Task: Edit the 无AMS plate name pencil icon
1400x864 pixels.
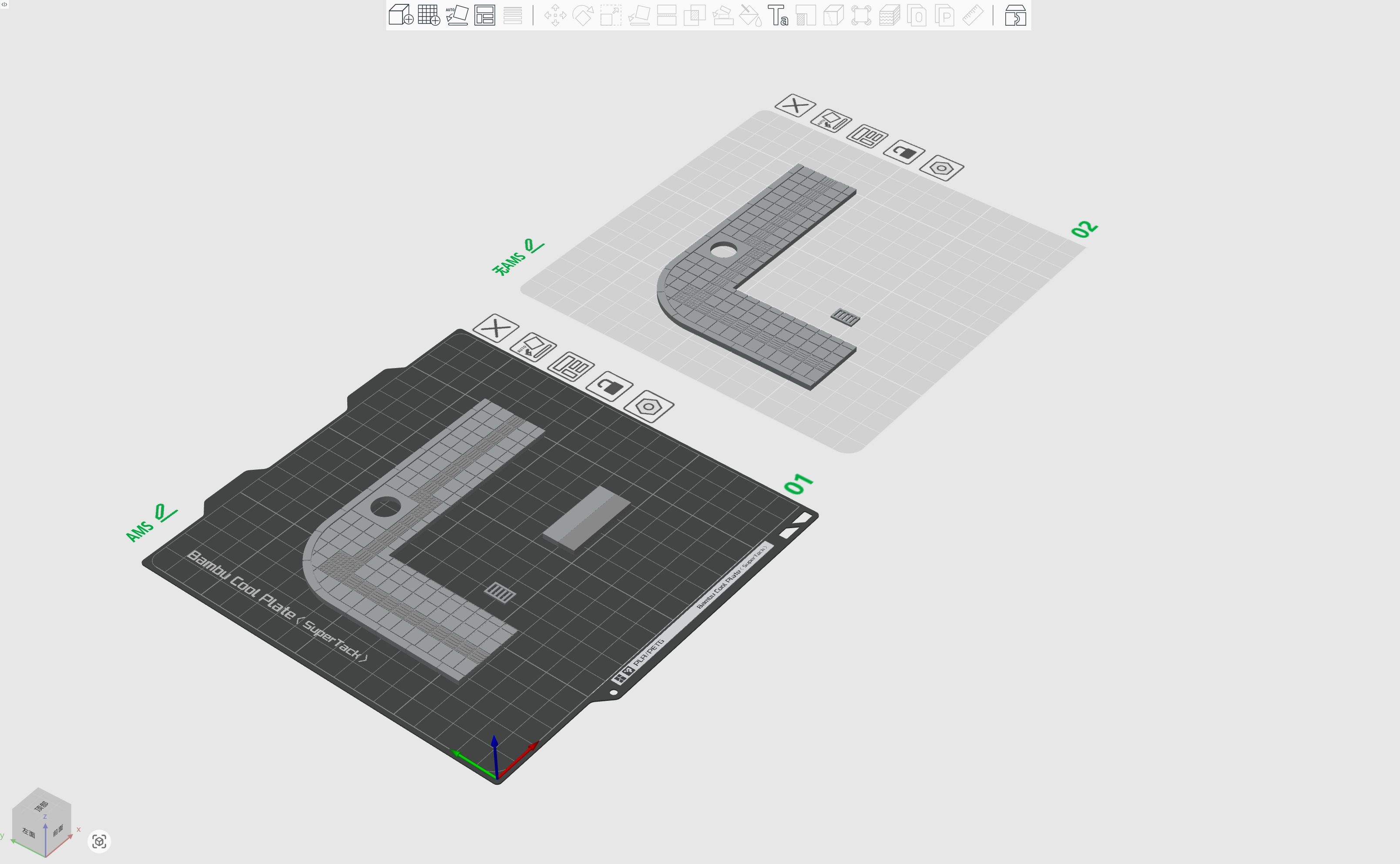Action: 534,246
